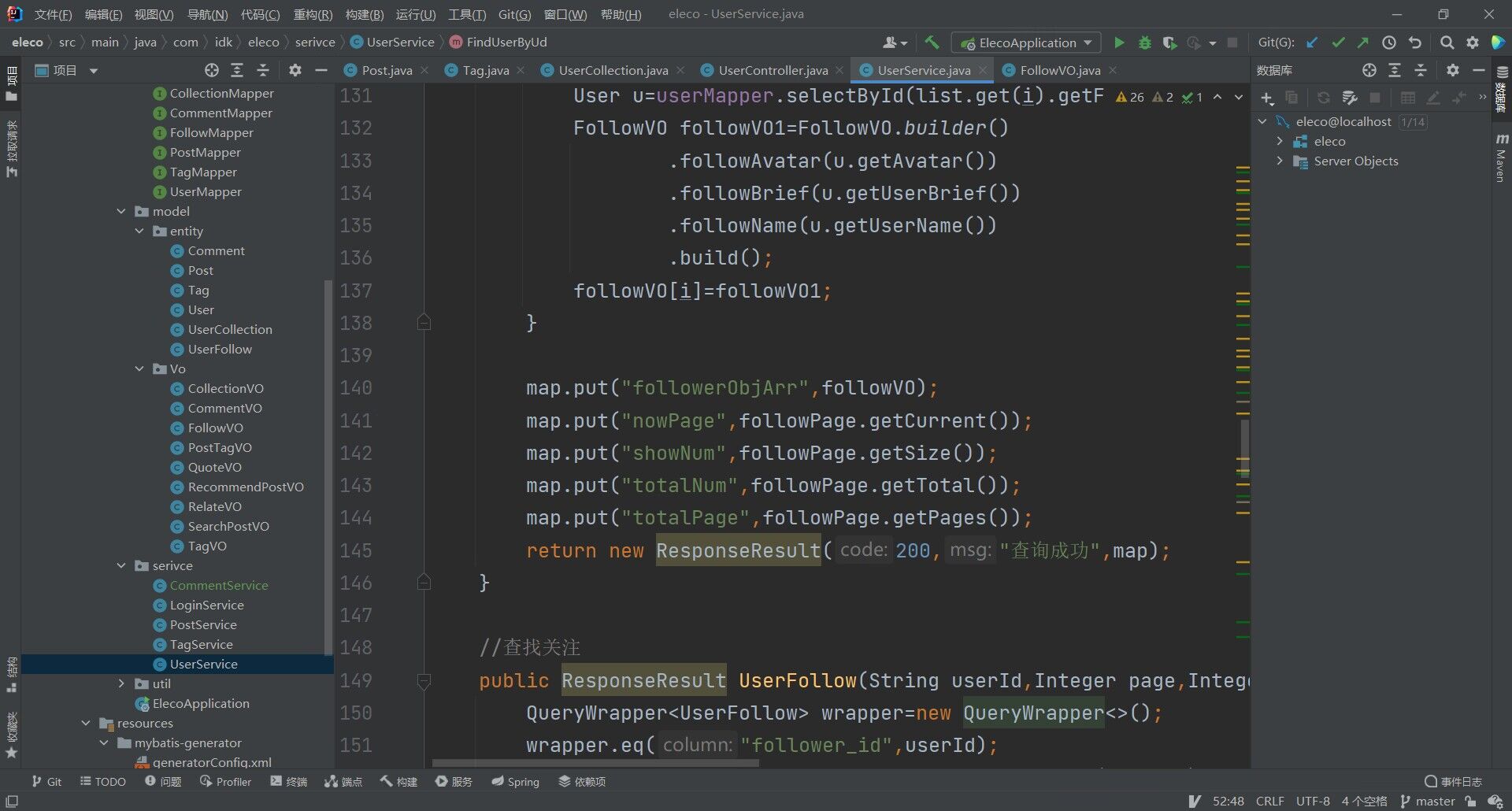Select FollowVO class in project tree
This screenshot has width=1512, height=811.
tap(215, 428)
